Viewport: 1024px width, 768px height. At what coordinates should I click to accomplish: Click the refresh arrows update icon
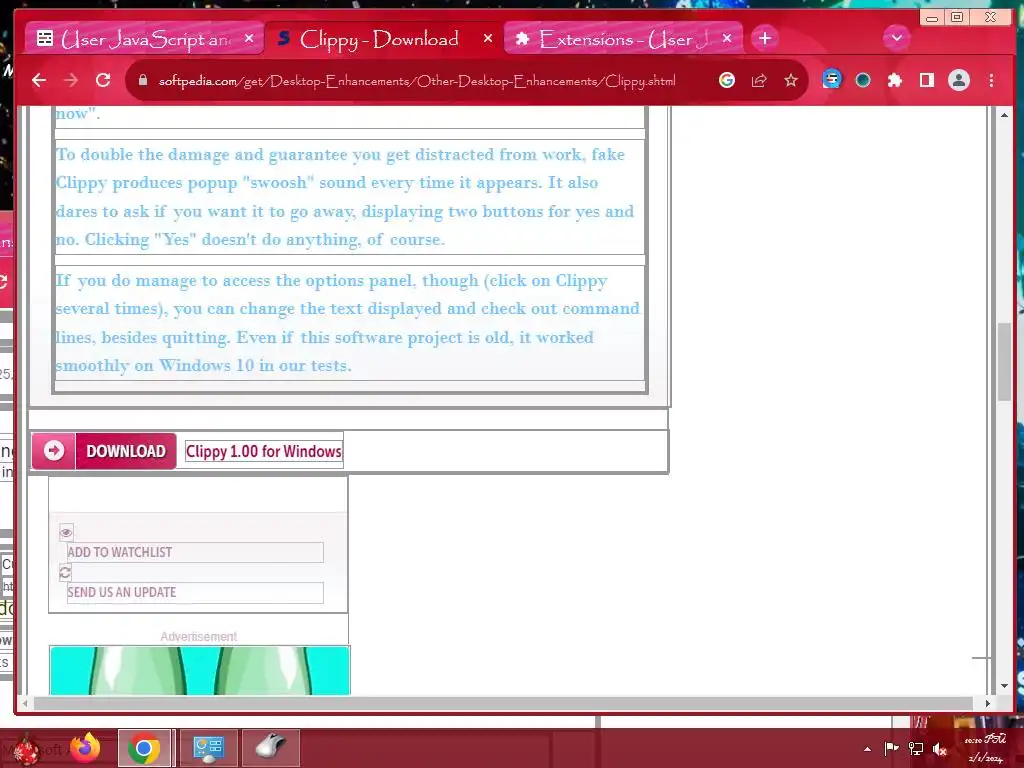(x=65, y=573)
